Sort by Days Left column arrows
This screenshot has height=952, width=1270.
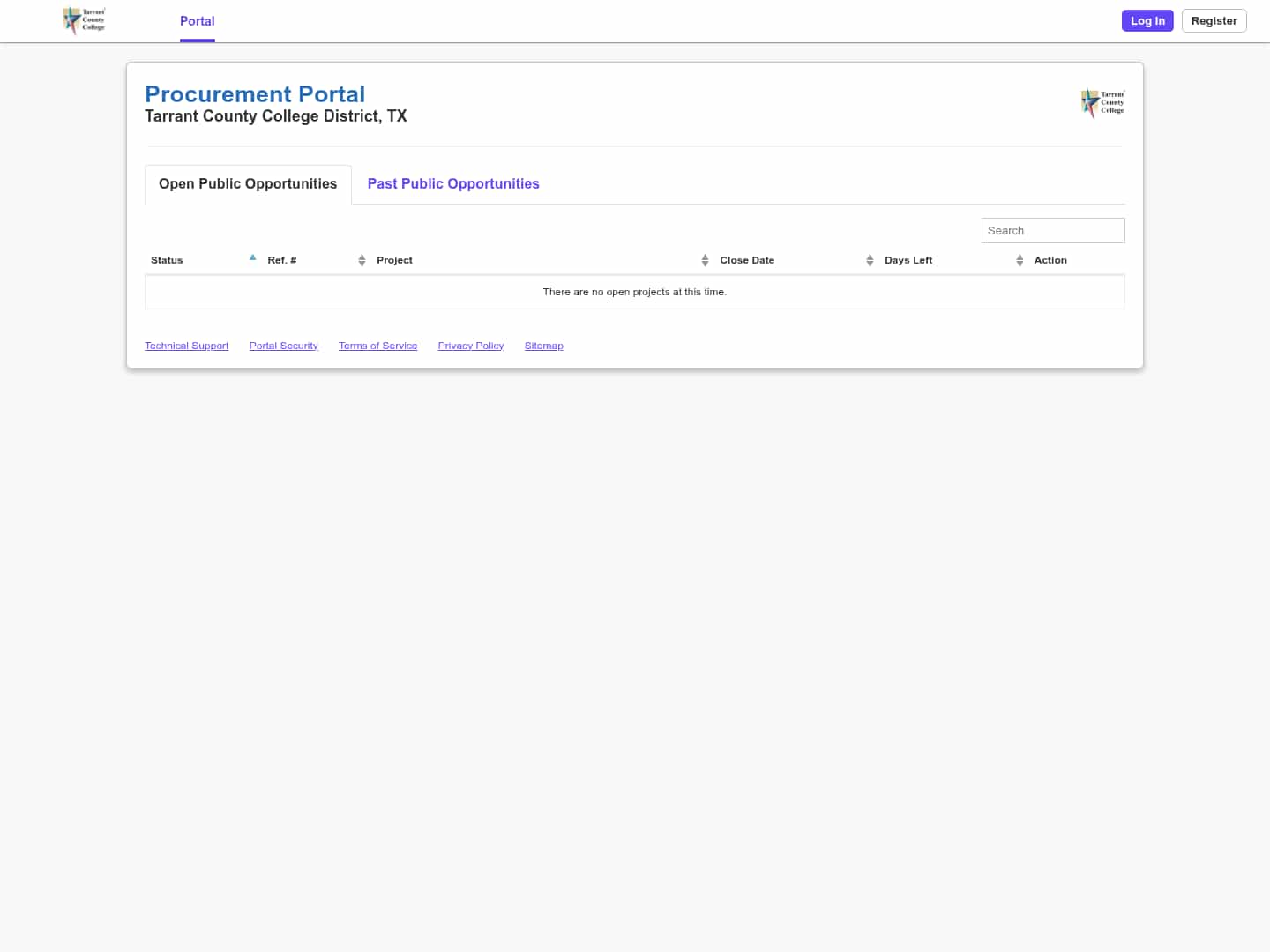click(x=1020, y=260)
